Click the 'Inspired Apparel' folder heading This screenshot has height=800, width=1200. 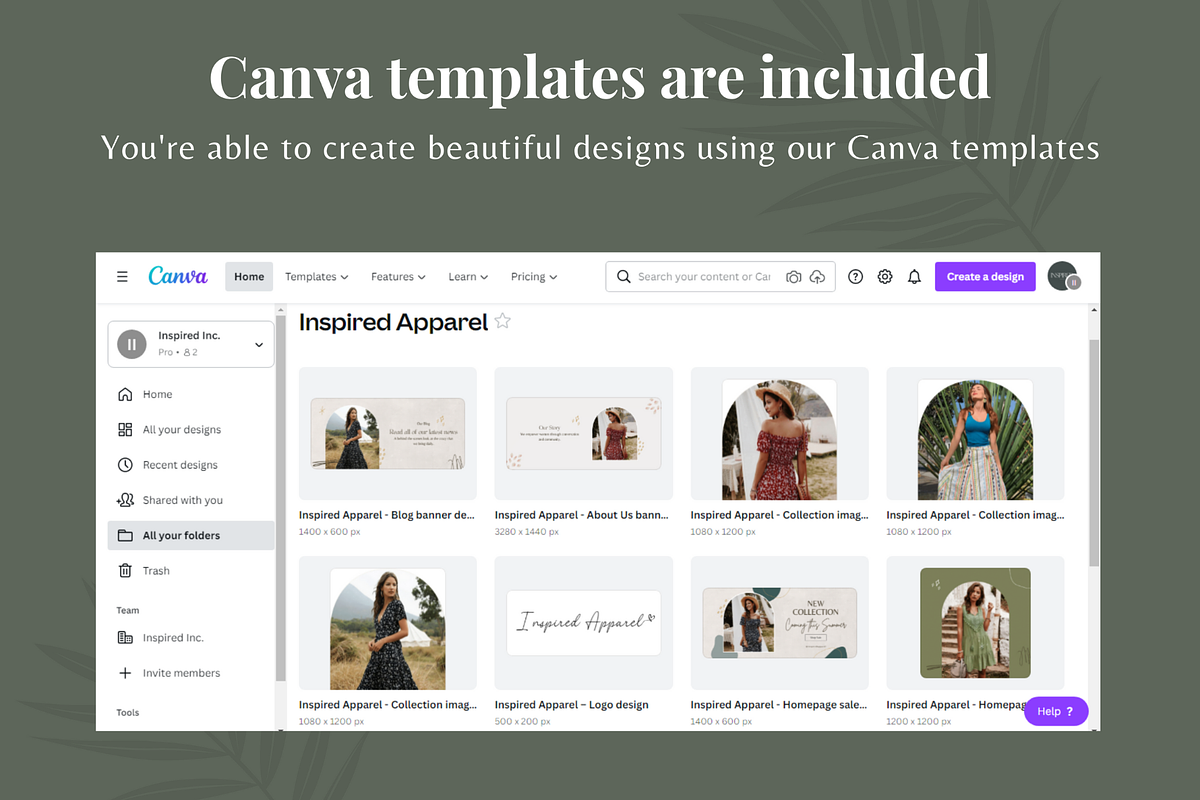(393, 322)
